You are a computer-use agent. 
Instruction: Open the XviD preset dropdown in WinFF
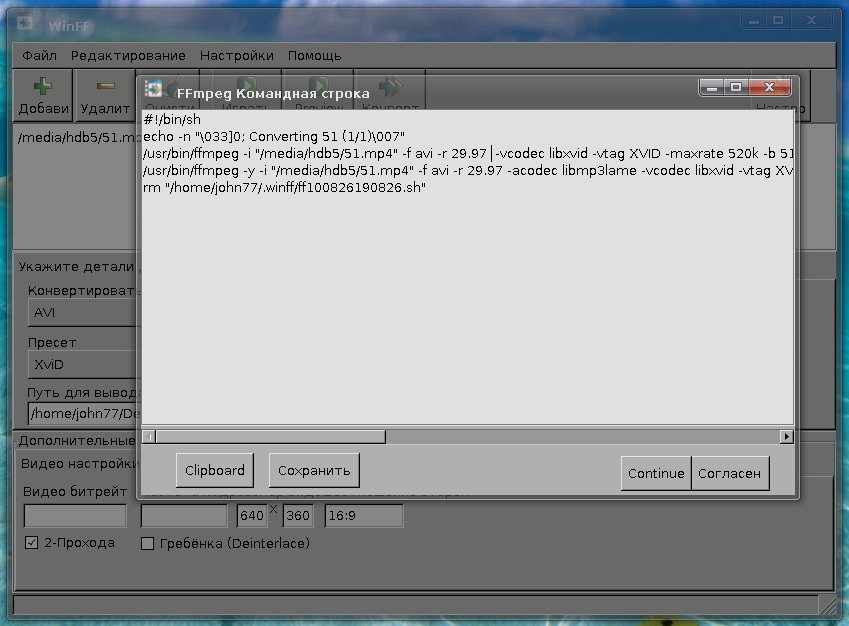coord(82,364)
